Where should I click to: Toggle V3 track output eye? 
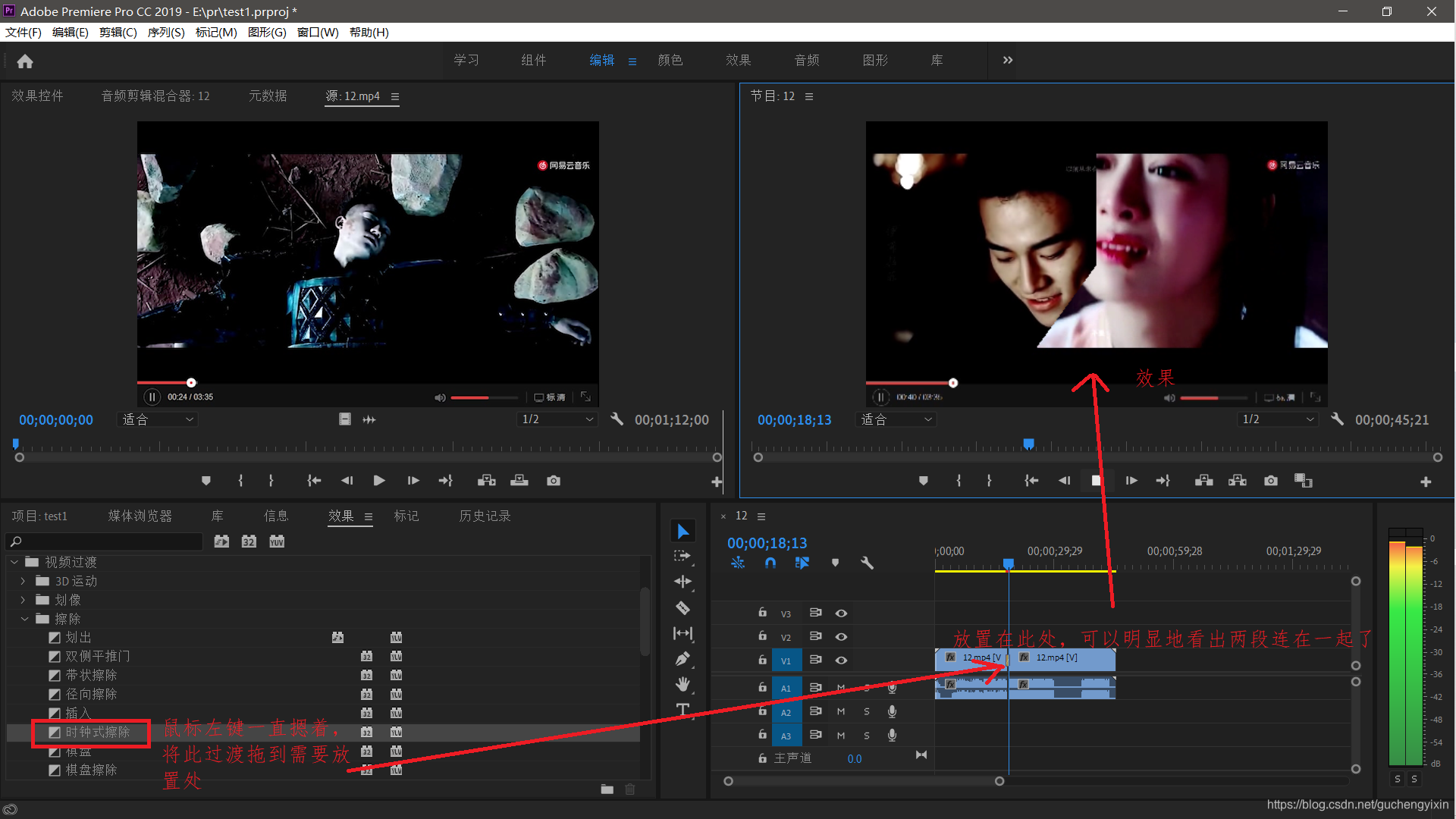[x=841, y=613]
